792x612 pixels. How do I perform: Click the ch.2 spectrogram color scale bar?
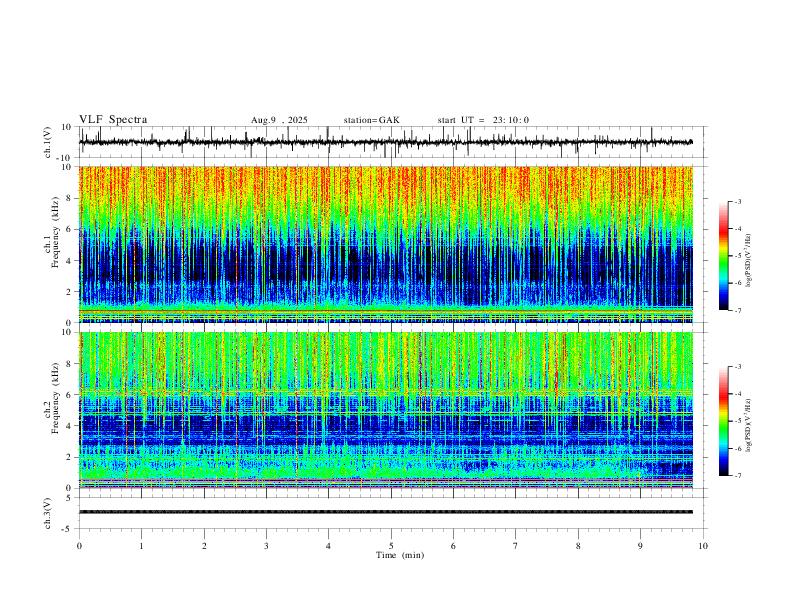coord(723,421)
